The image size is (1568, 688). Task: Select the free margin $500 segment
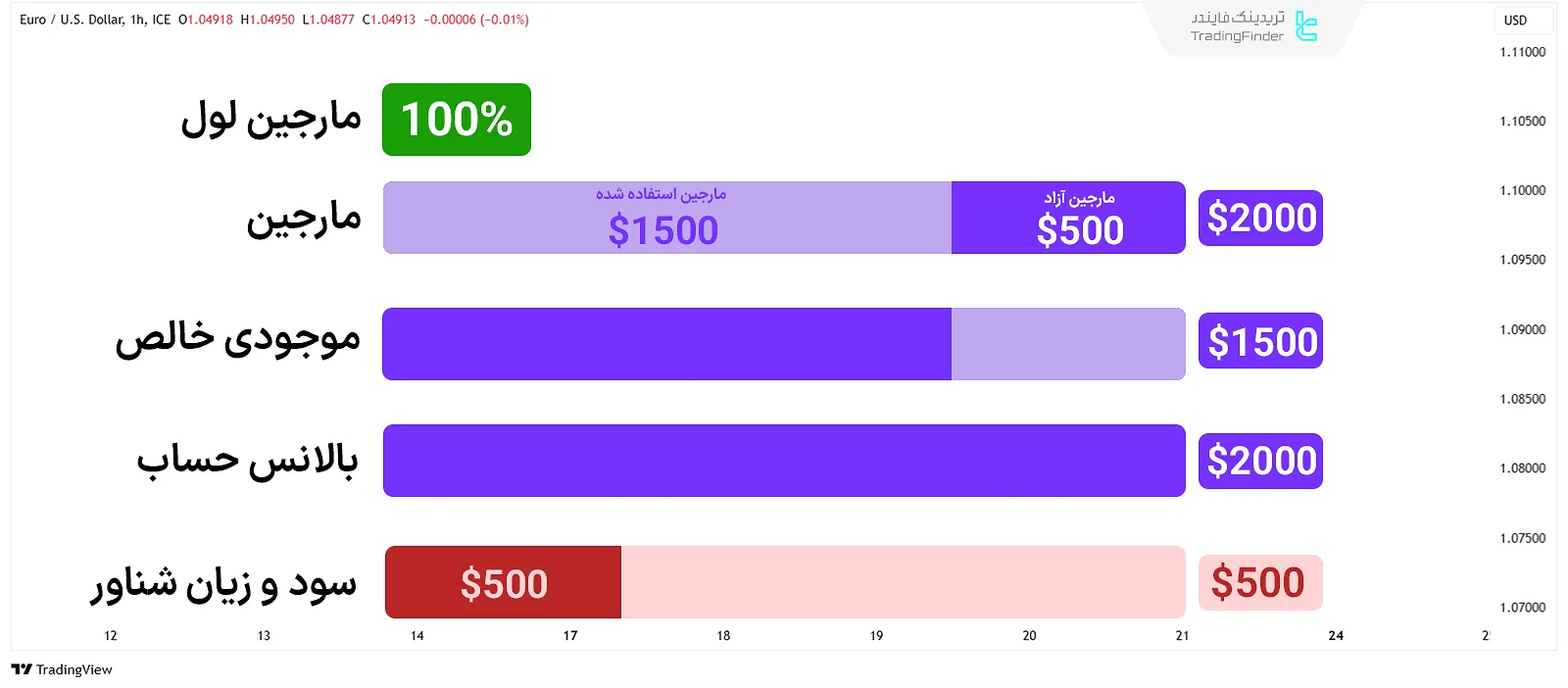(x=1068, y=218)
